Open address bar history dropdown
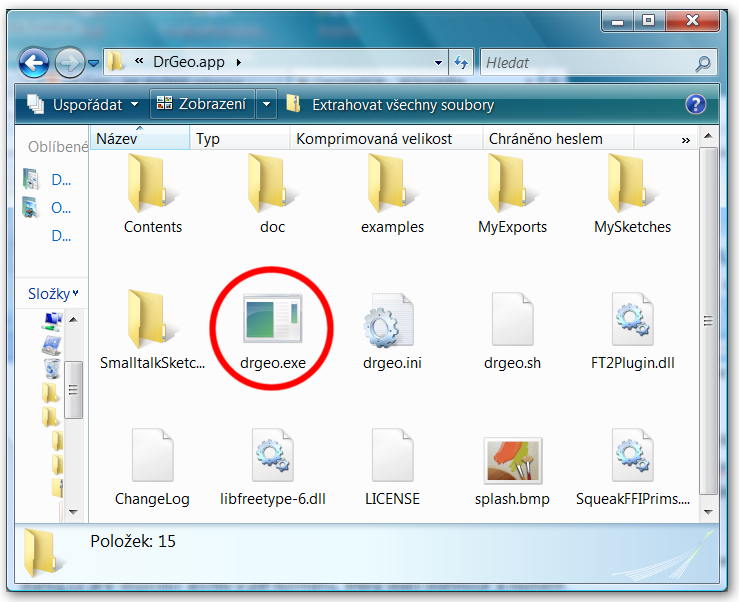Image resolution: width=739 pixels, height=602 pixels. [438, 62]
